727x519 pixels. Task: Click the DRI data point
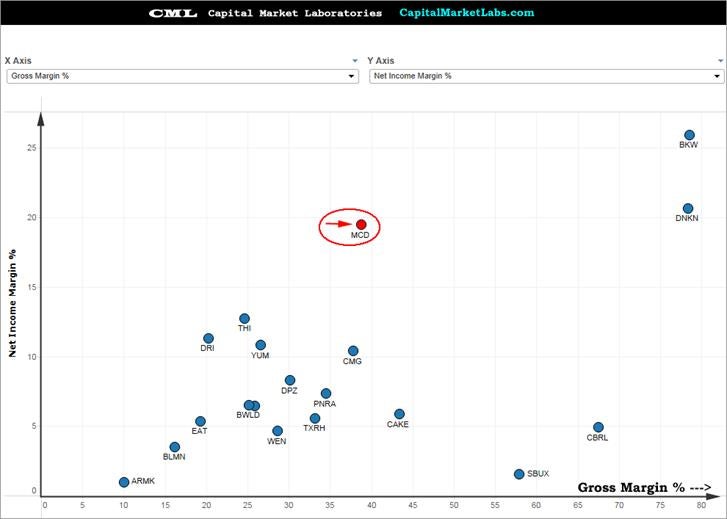point(209,339)
